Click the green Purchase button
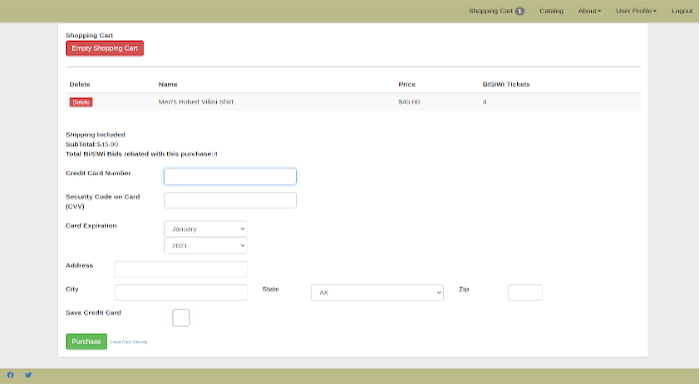 pos(86,342)
